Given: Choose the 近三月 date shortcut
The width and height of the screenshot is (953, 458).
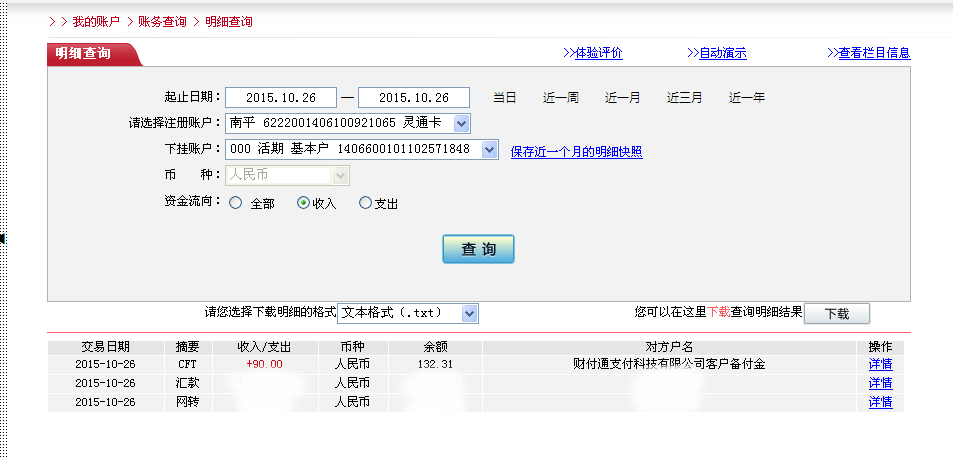Looking at the screenshot, I should (684, 98).
